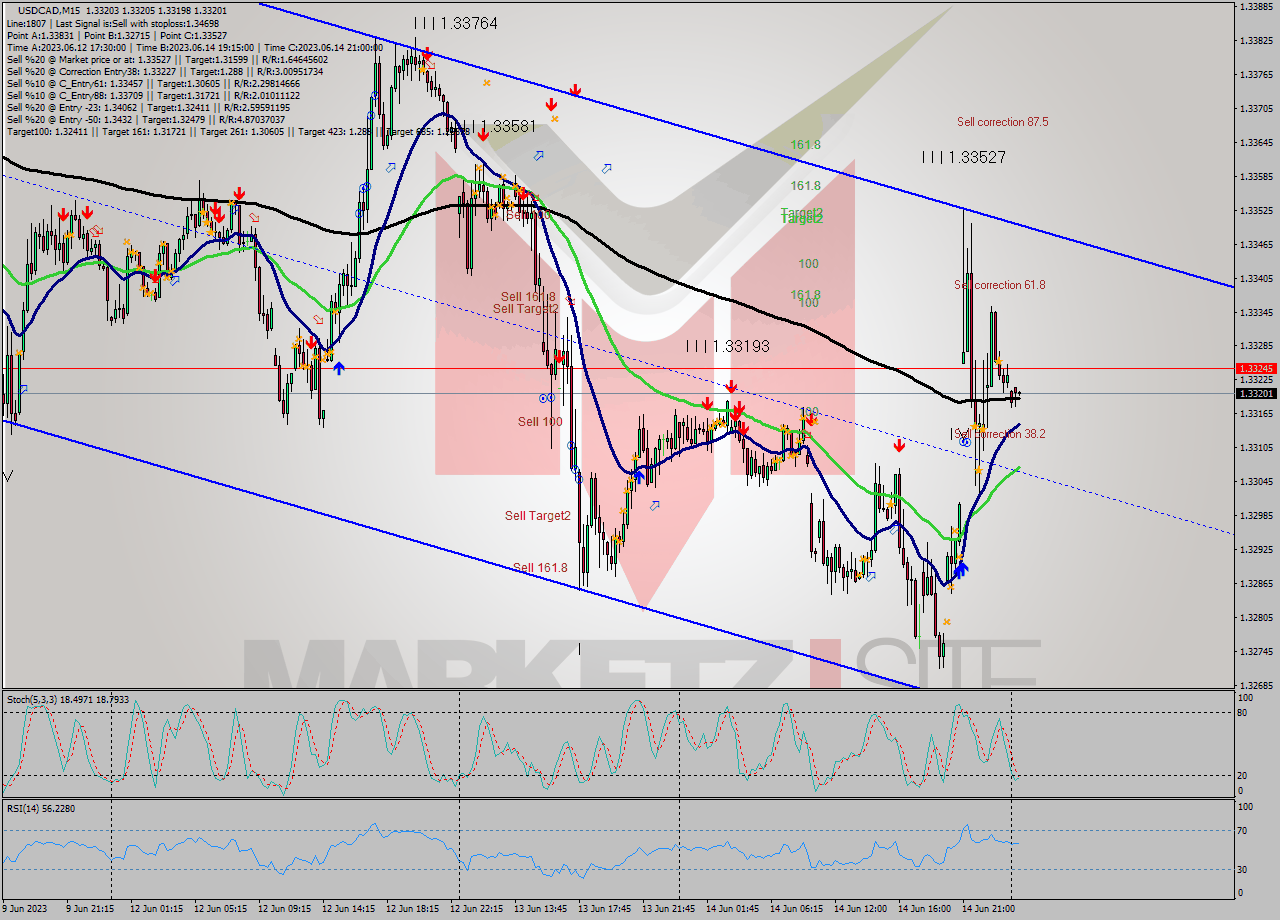Select the '1.33527' swing high label
Image resolution: width=1280 pixels, height=920 pixels.
point(964,157)
